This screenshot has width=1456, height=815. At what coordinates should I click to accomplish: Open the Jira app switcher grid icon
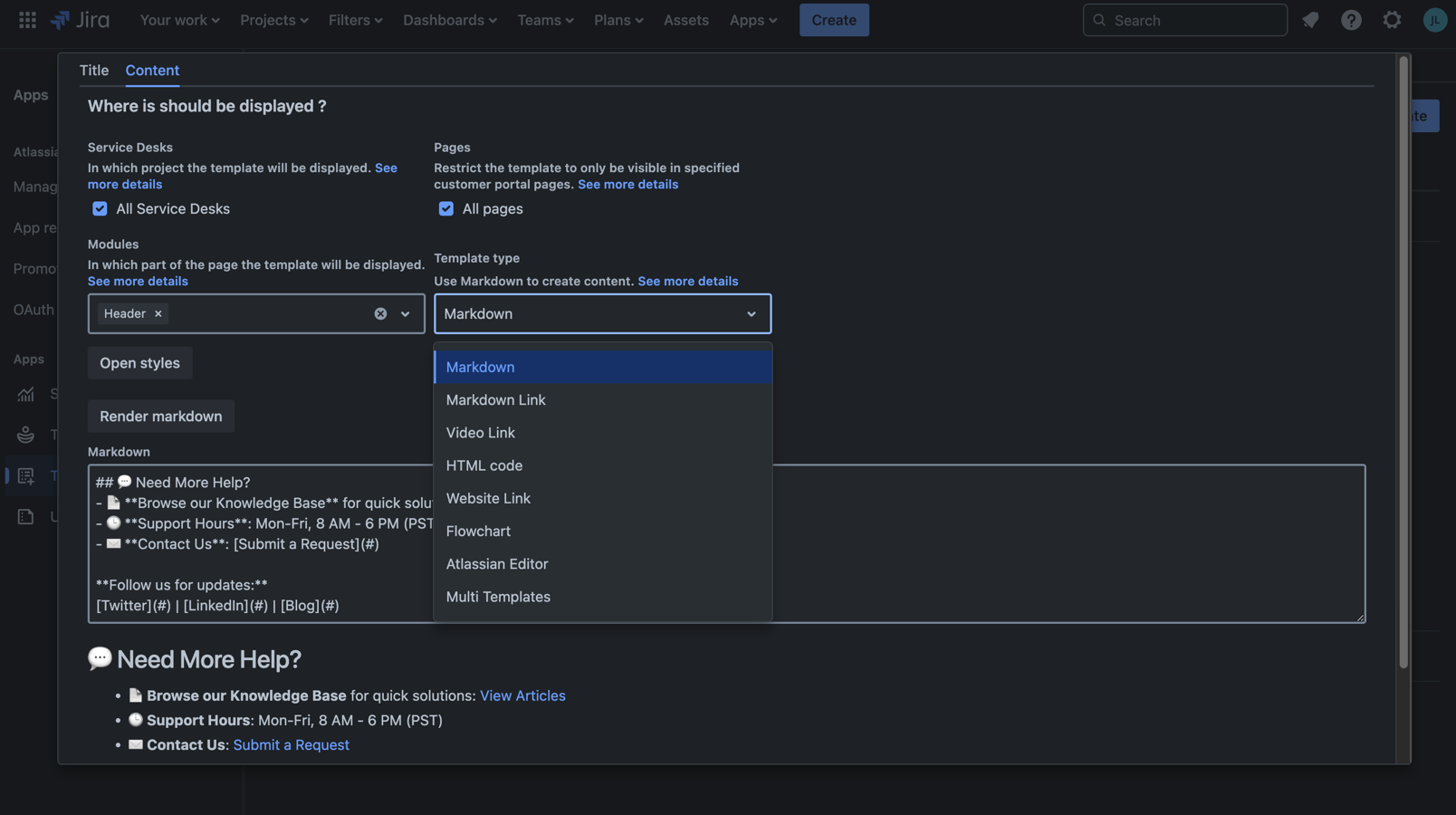27,20
